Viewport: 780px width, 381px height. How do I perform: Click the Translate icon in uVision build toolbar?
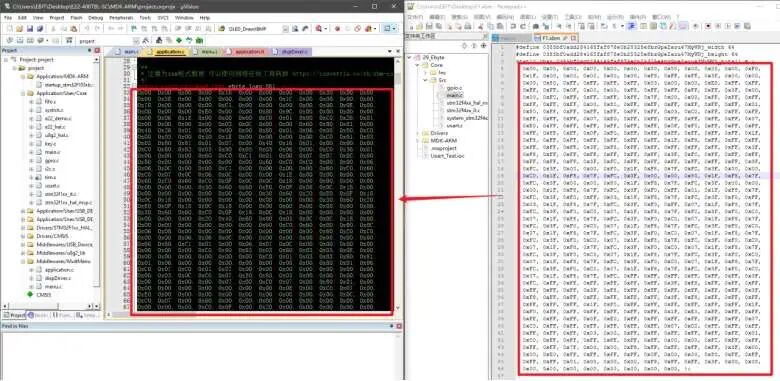pyautogui.click(x=10, y=40)
